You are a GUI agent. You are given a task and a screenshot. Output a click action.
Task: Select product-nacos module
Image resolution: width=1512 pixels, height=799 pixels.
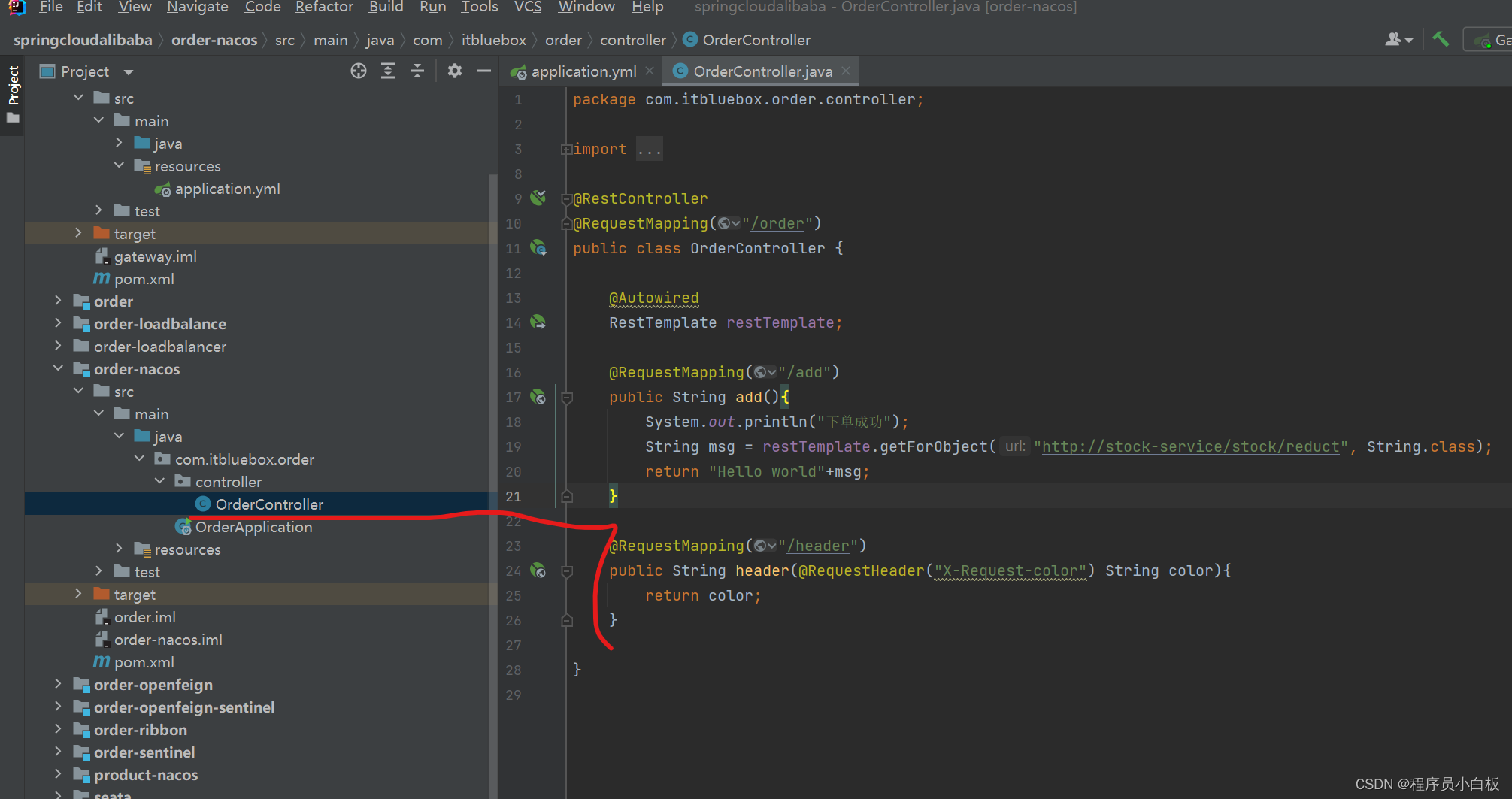coord(146,775)
